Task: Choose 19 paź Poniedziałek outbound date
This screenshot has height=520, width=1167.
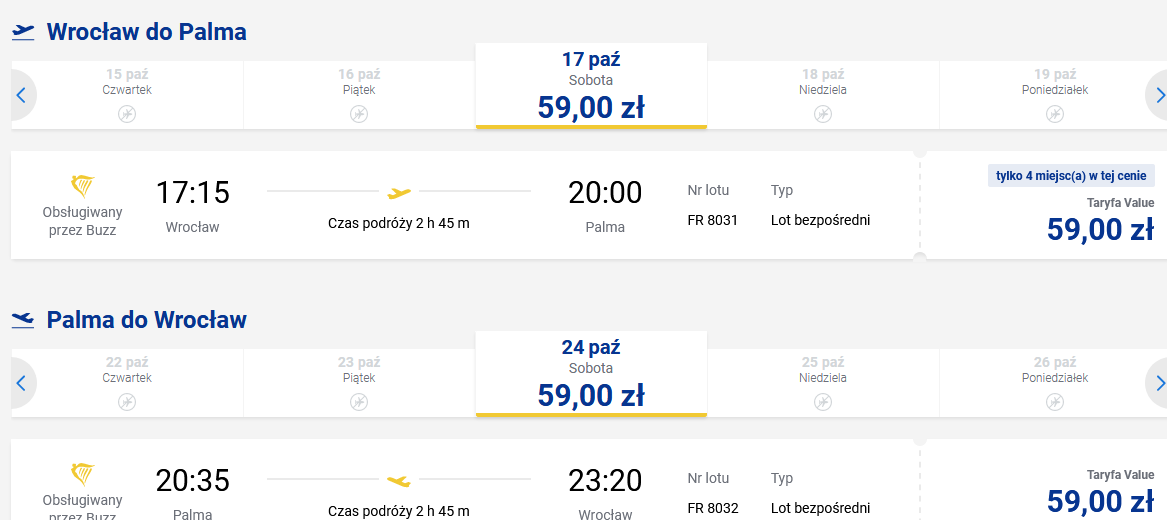Action: (x=1055, y=94)
